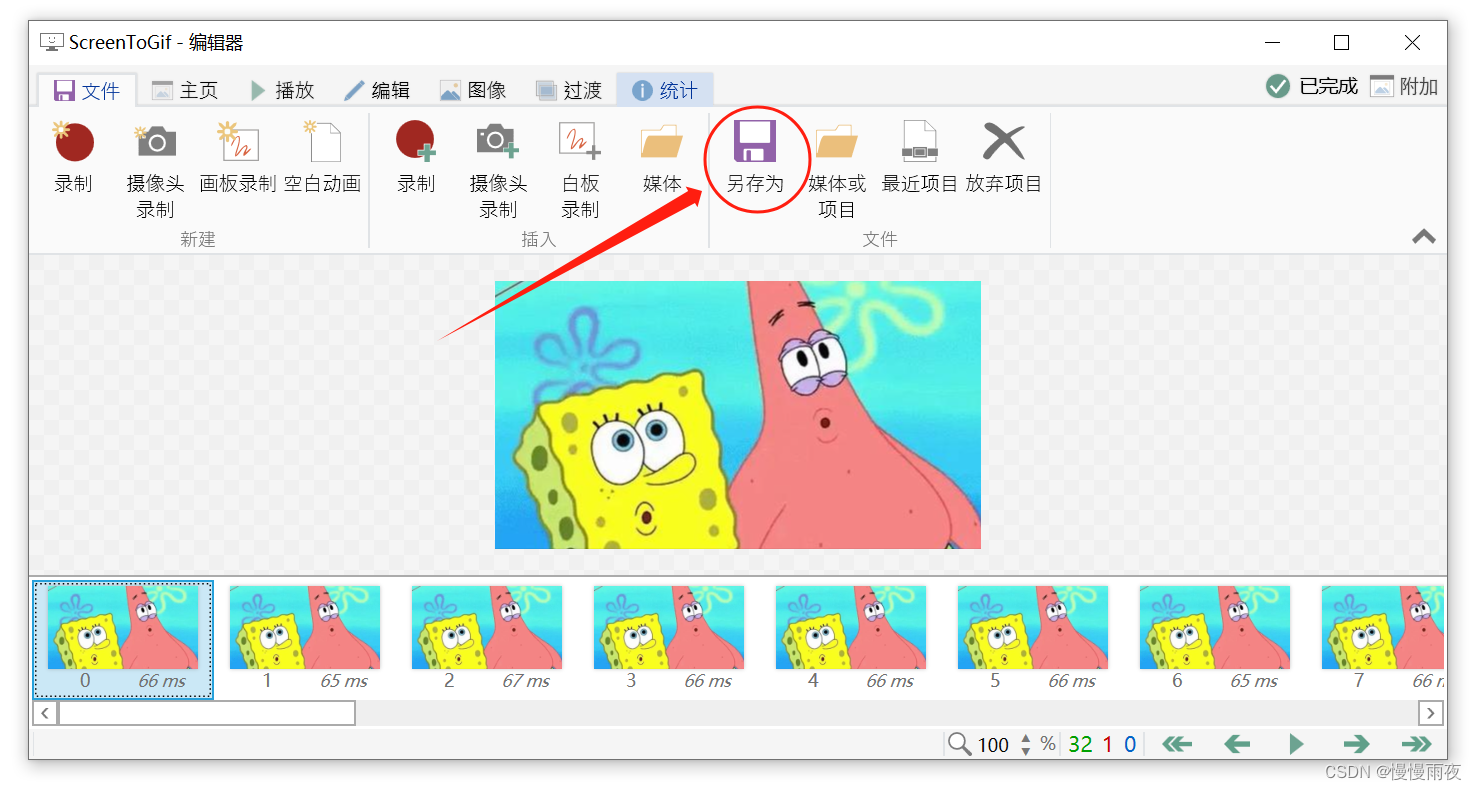Image resolution: width=1477 pixels, height=790 pixels.
Task: Discard the project via 放弃项目
Action: pos(1003,160)
